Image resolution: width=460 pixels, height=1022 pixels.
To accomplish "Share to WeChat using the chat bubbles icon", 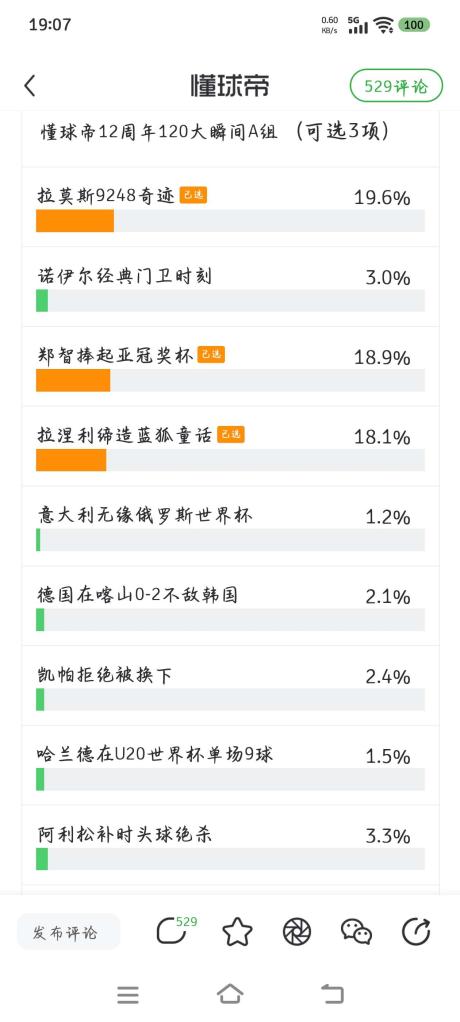I will (356, 931).
